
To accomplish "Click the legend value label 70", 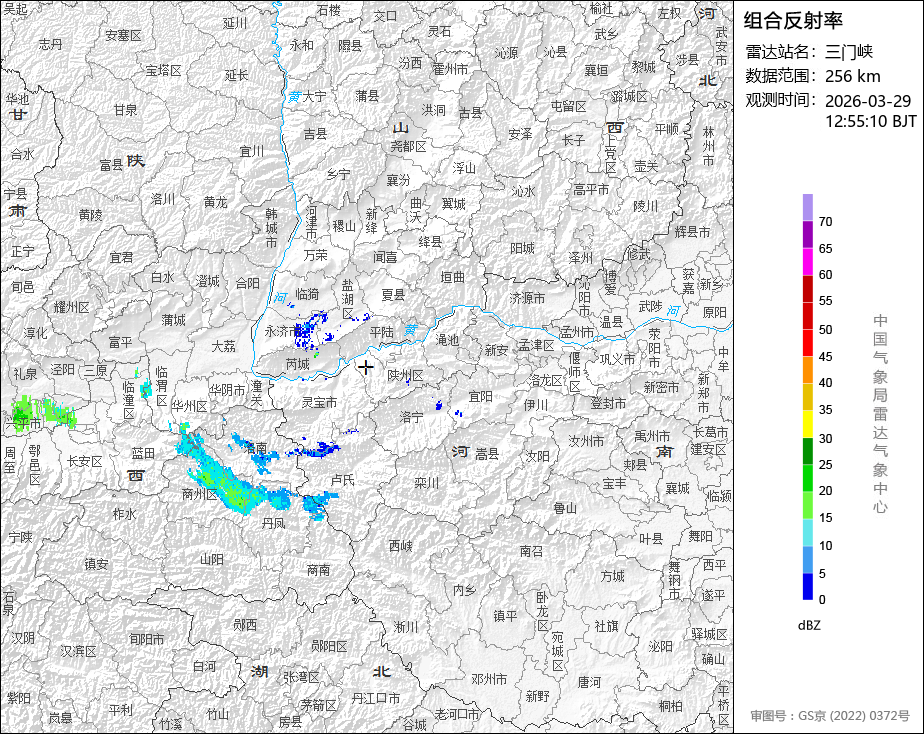I will (825, 221).
